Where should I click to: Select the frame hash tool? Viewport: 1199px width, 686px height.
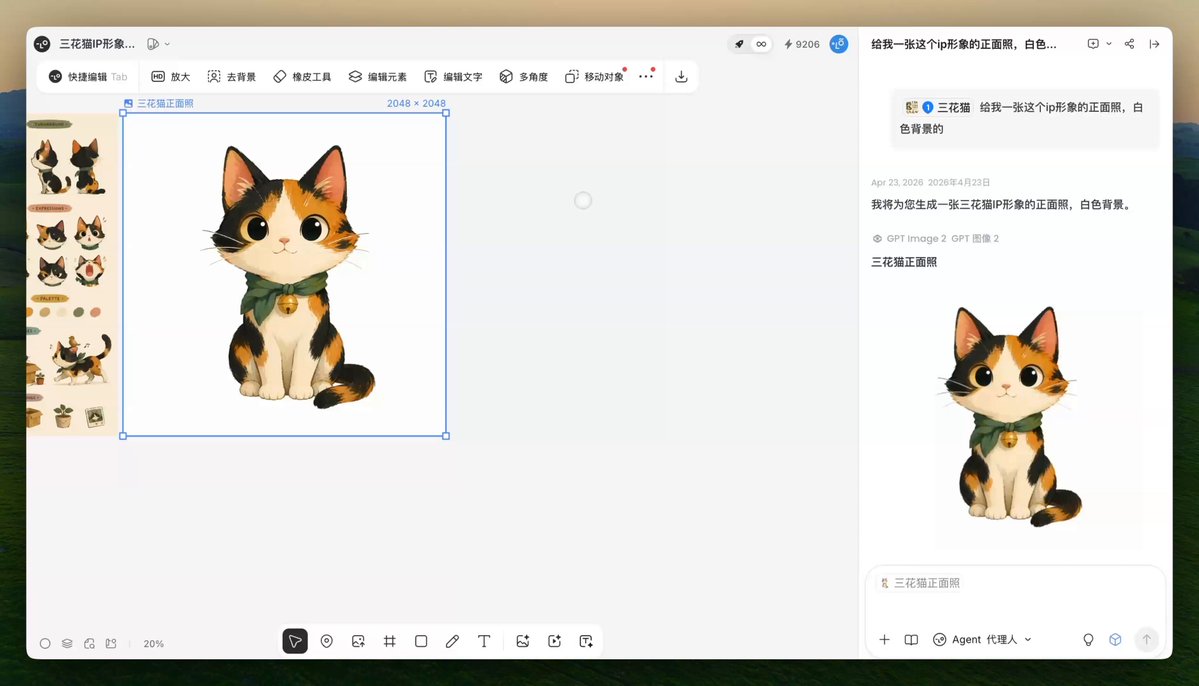[x=389, y=641]
